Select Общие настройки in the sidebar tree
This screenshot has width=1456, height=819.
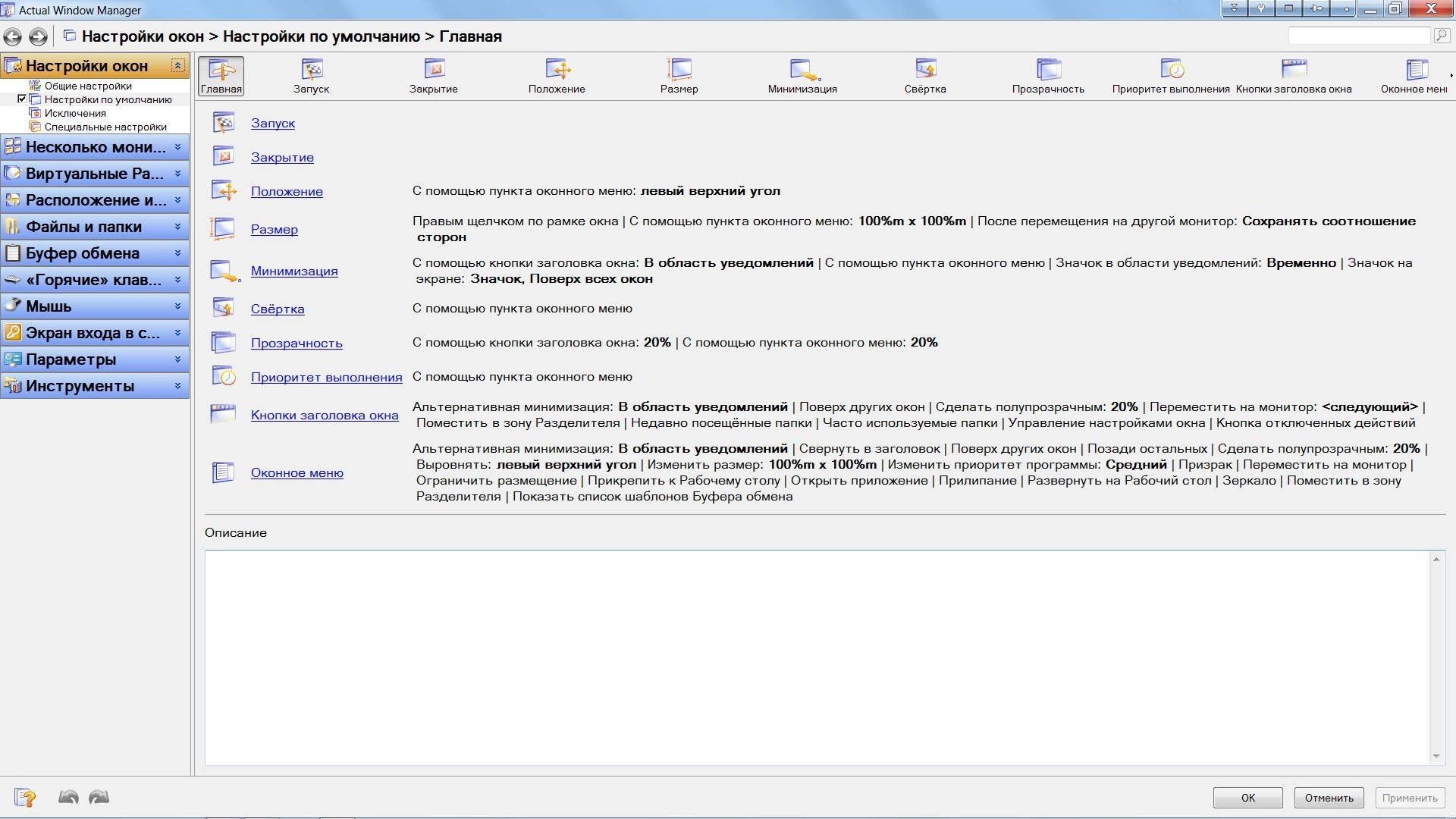[x=88, y=86]
